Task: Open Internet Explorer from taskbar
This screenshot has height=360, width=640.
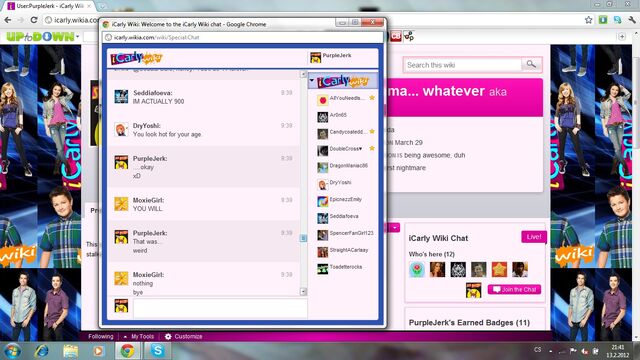Action: 42,351
